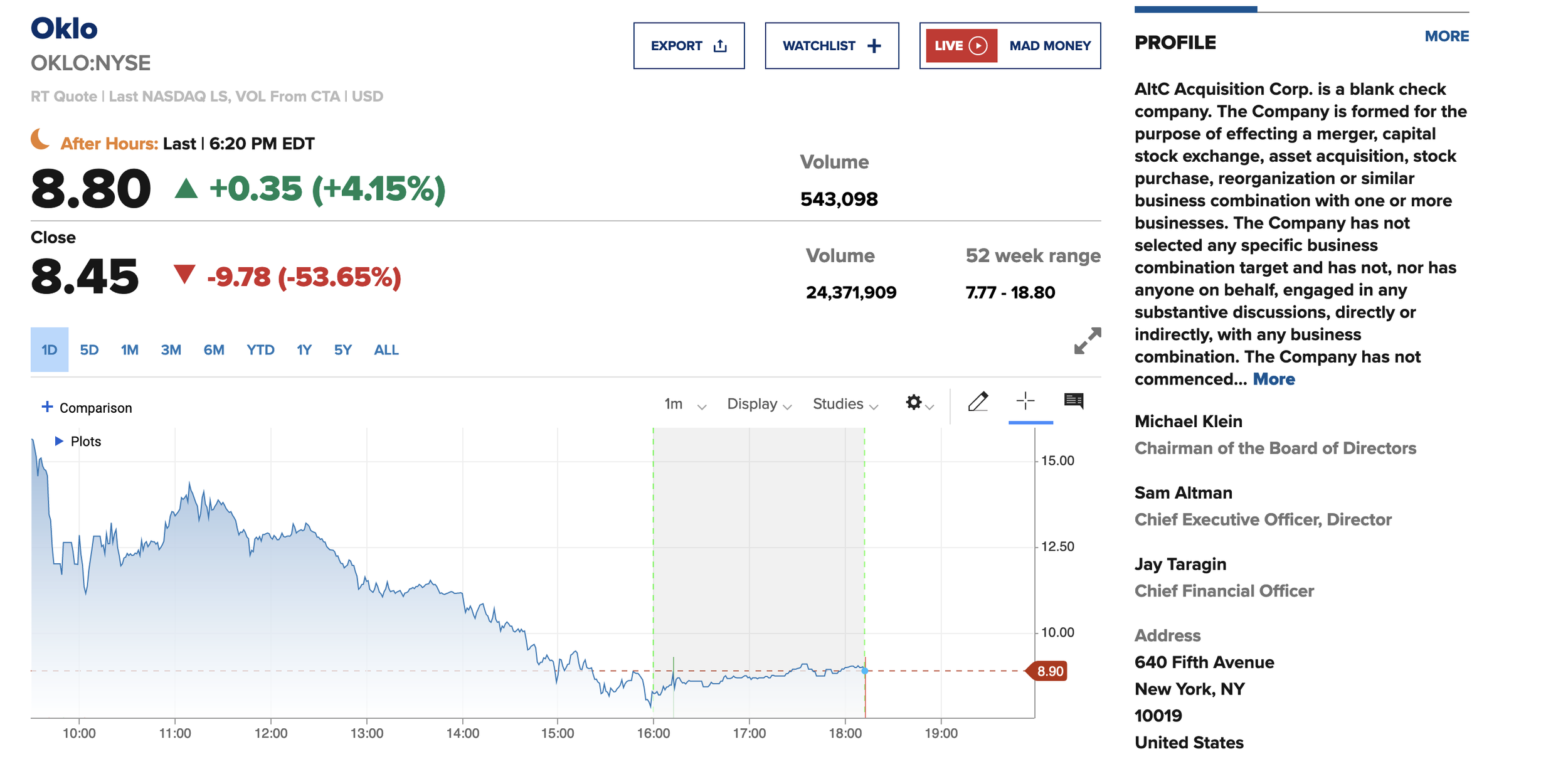Add stock to Watchlist plus icon

(874, 46)
